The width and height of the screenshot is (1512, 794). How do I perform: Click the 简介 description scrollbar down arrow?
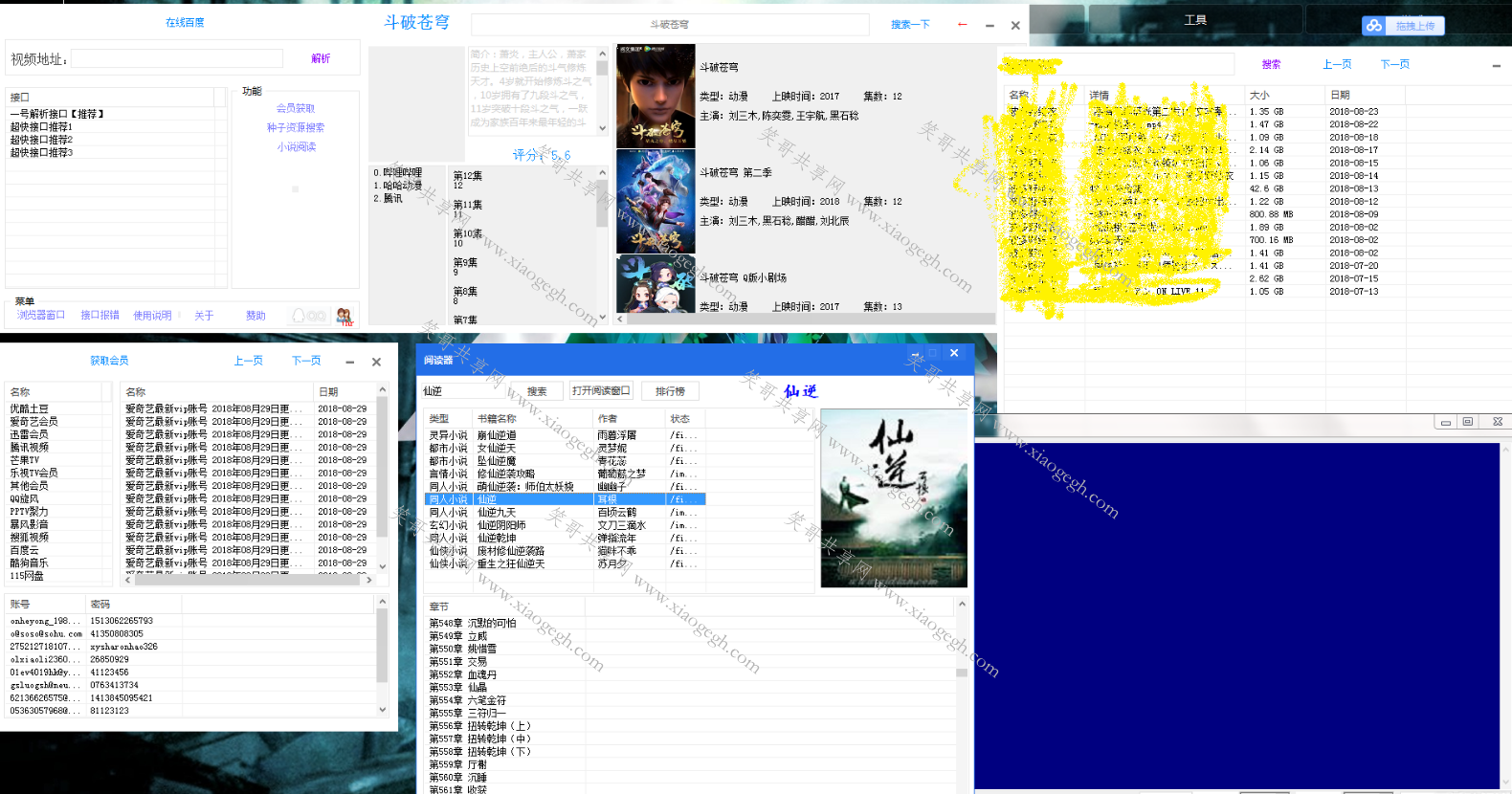coord(602,127)
